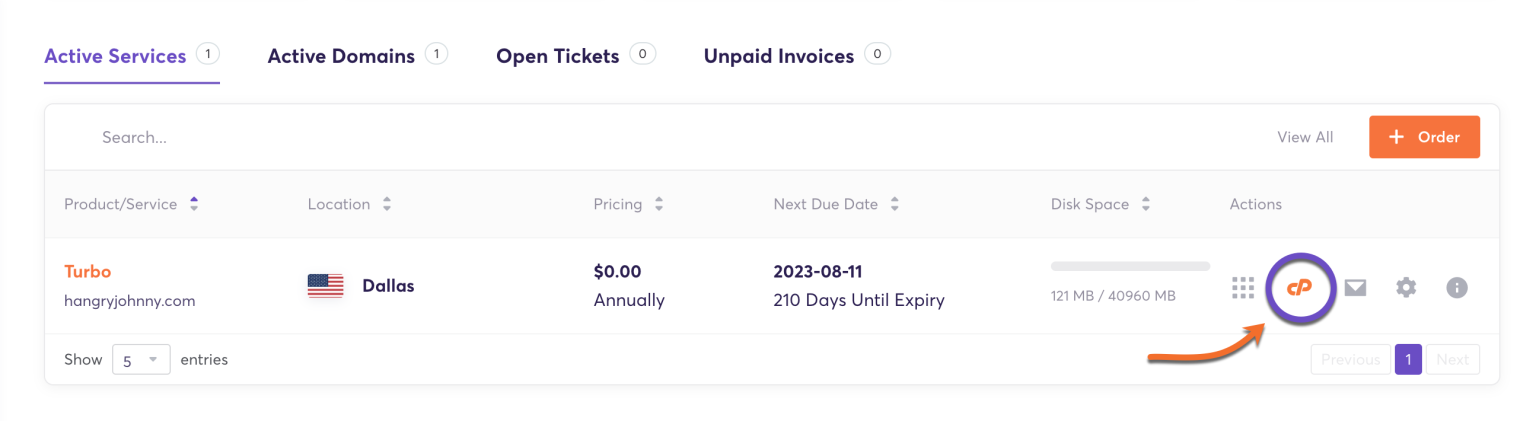Open service settings gear icon

coord(1406,288)
